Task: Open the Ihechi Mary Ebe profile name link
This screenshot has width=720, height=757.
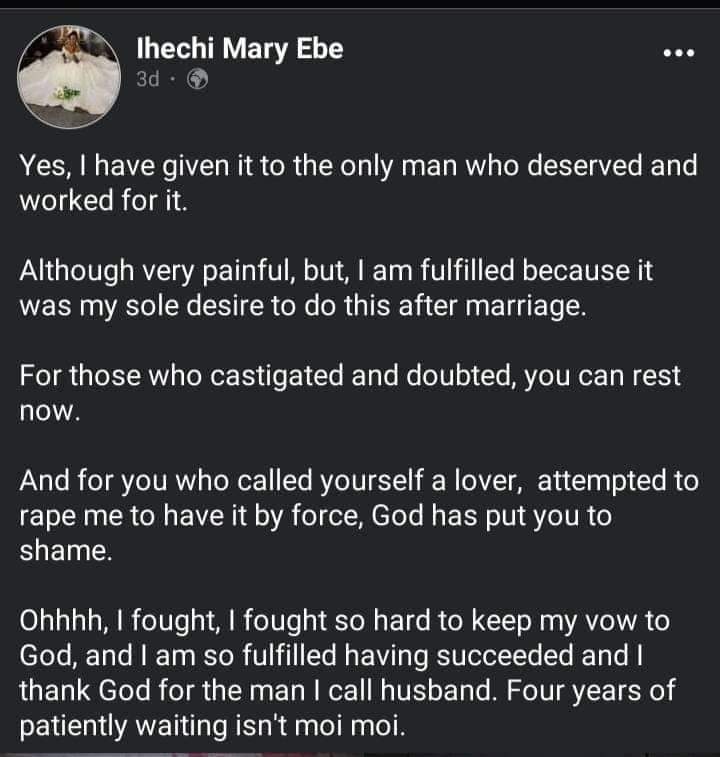Action: (240, 49)
